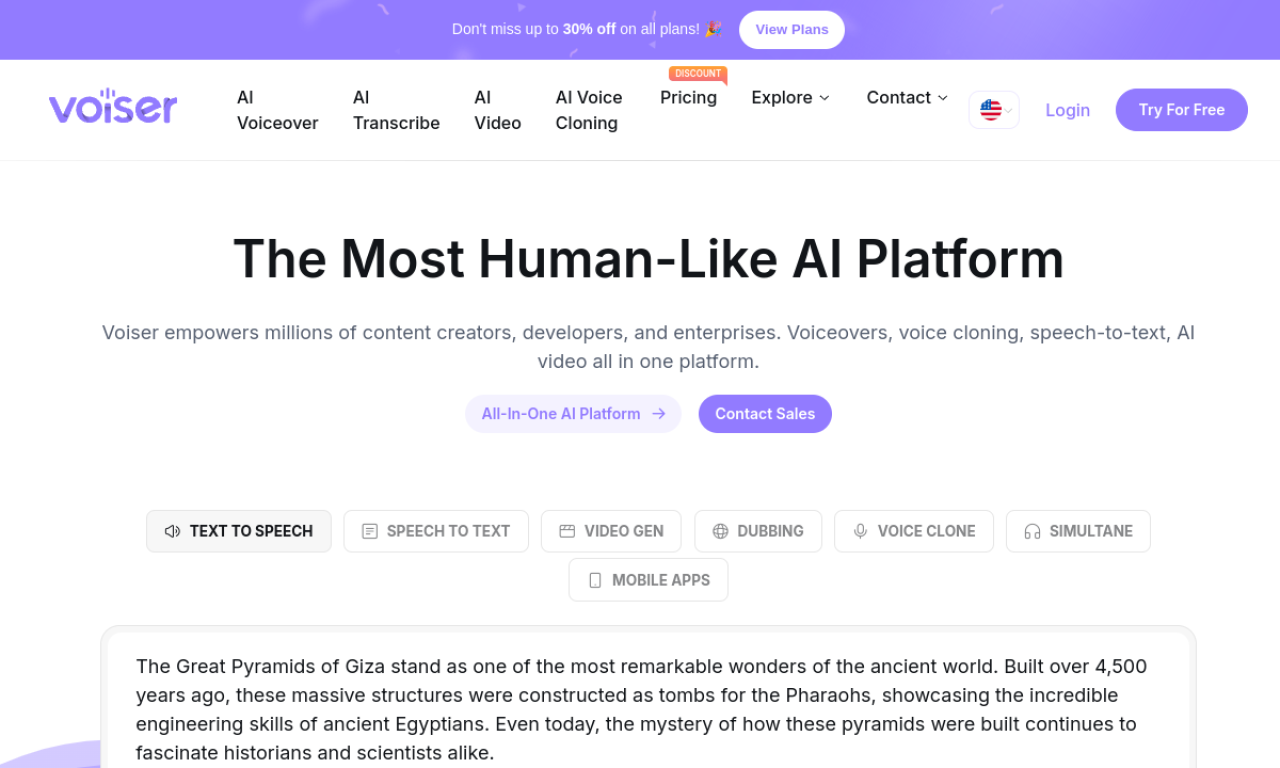1280x768 pixels.
Task: Click Contact Sales button
Action: click(765, 414)
